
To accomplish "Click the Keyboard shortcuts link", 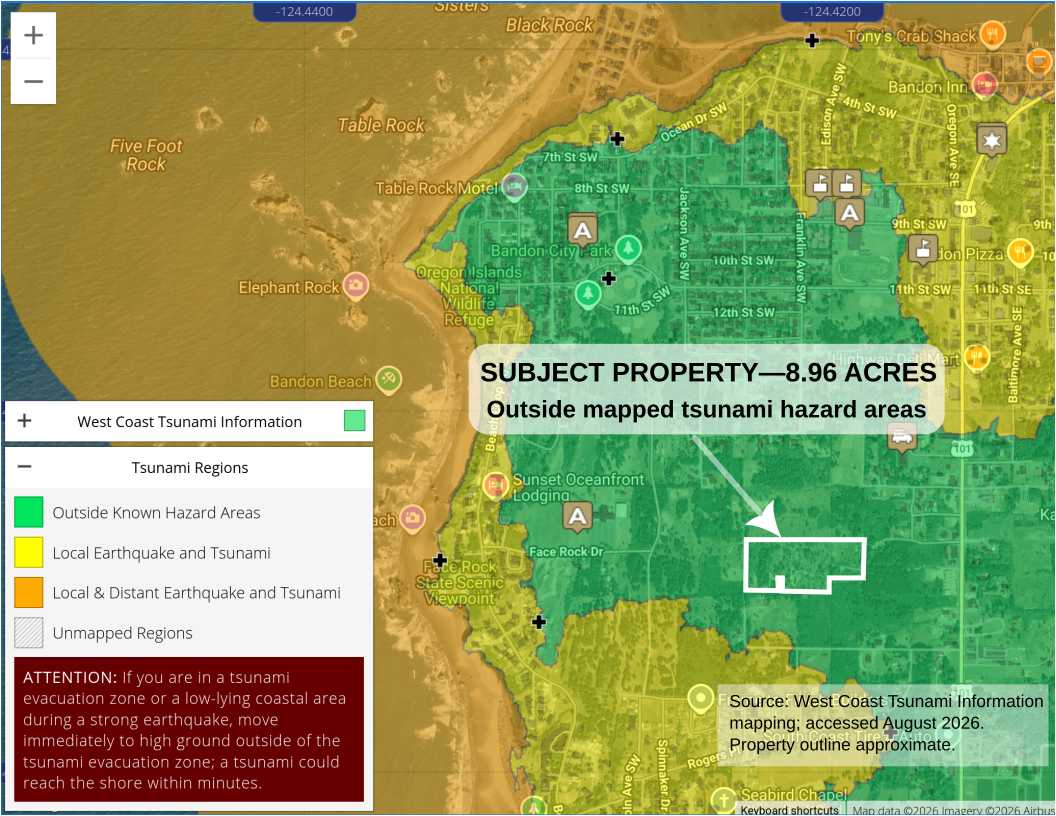I will pos(789,810).
